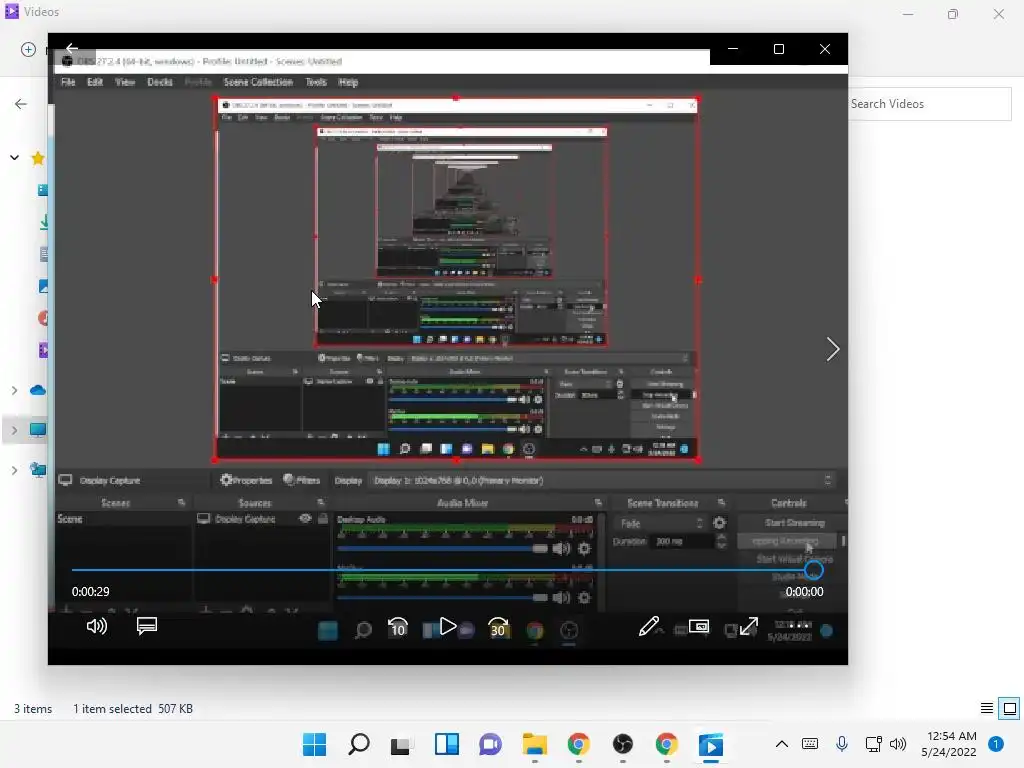This screenshot has height=768, width=1024.
Task: Expand the Network tree node
Action: coord(14,470)
